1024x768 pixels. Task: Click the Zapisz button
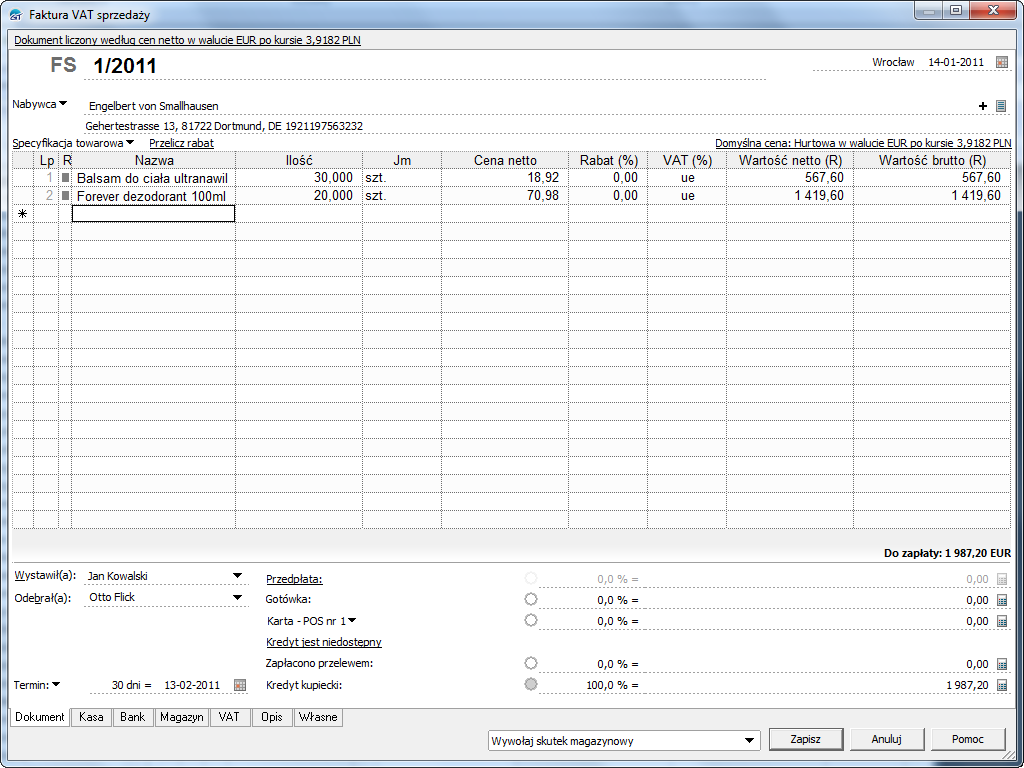[805, 739]
